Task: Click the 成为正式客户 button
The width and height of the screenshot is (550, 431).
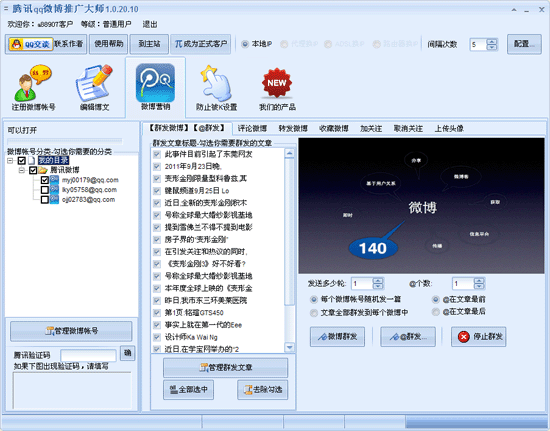Action: pos(201,44)
